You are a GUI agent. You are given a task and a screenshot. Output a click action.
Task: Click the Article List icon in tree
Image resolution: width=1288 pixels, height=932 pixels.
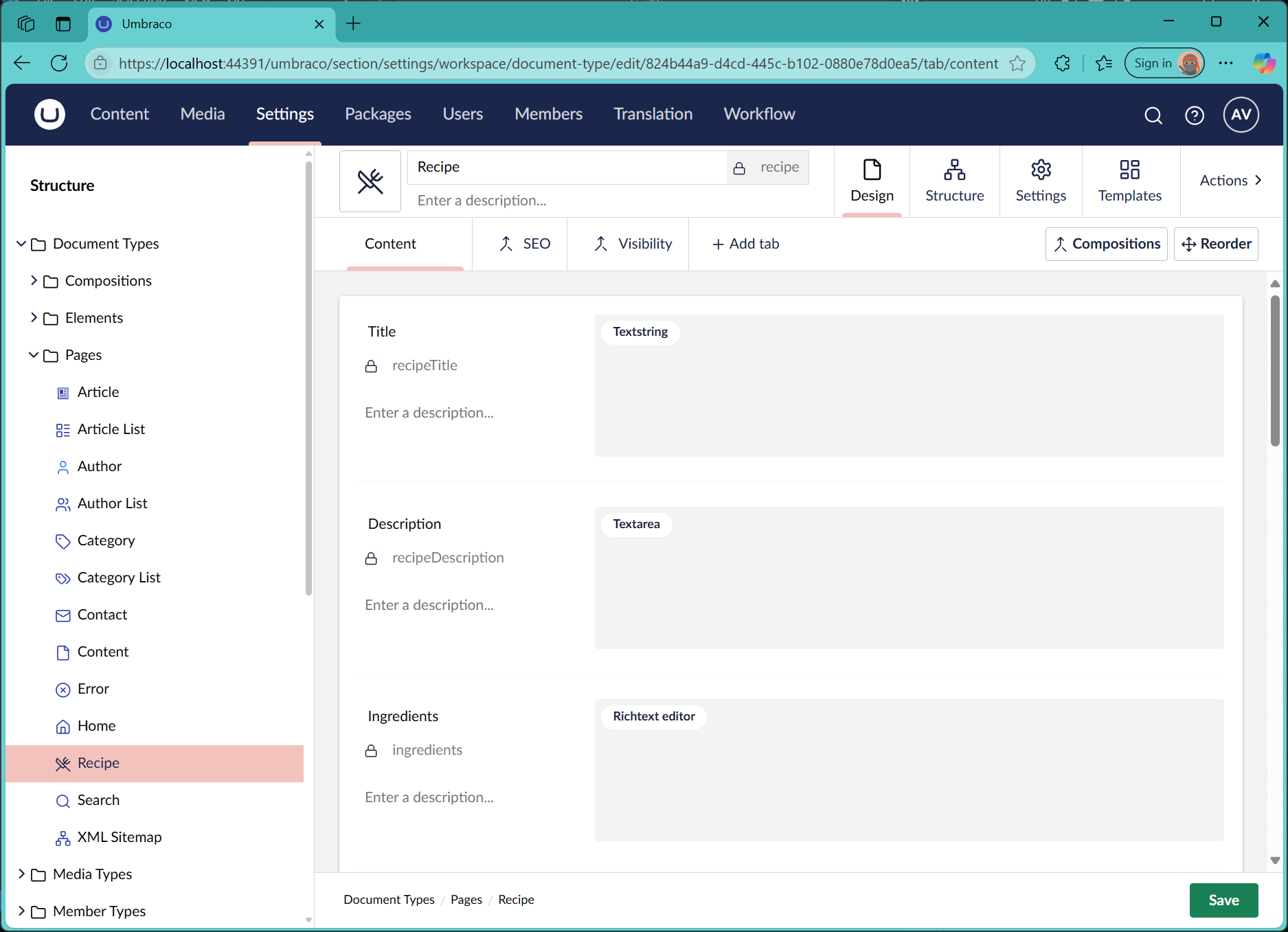(x=63, y=430)
